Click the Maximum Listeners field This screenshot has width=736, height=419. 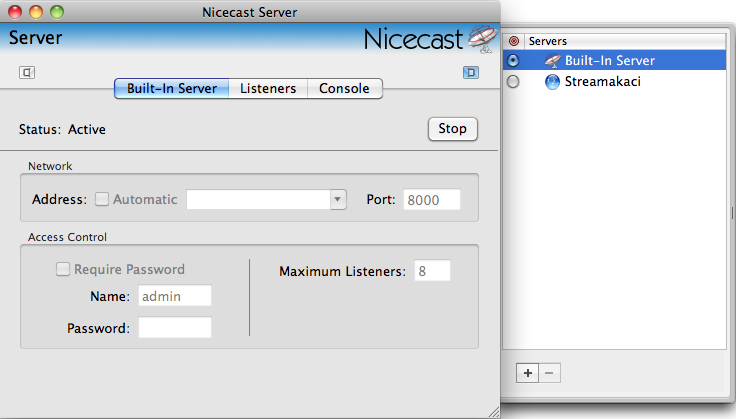pos(432,271)
